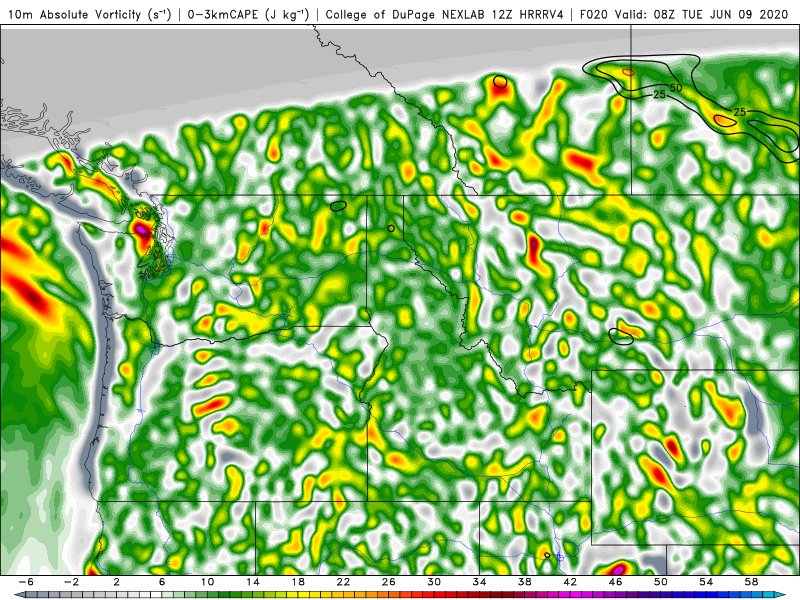The height and width of the screenshot is (600, 800).
Task: Click the '34' colorbar tick label
Action: tap(480, 582)
